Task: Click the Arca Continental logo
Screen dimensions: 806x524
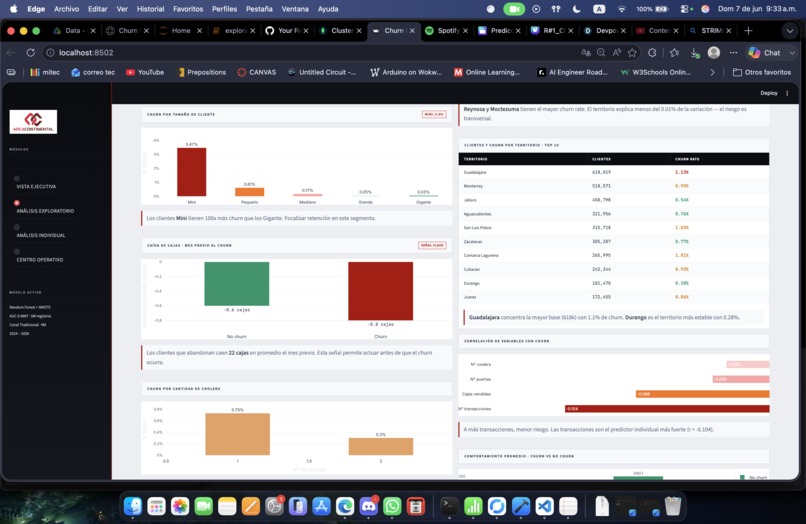Action: point(33,122)
